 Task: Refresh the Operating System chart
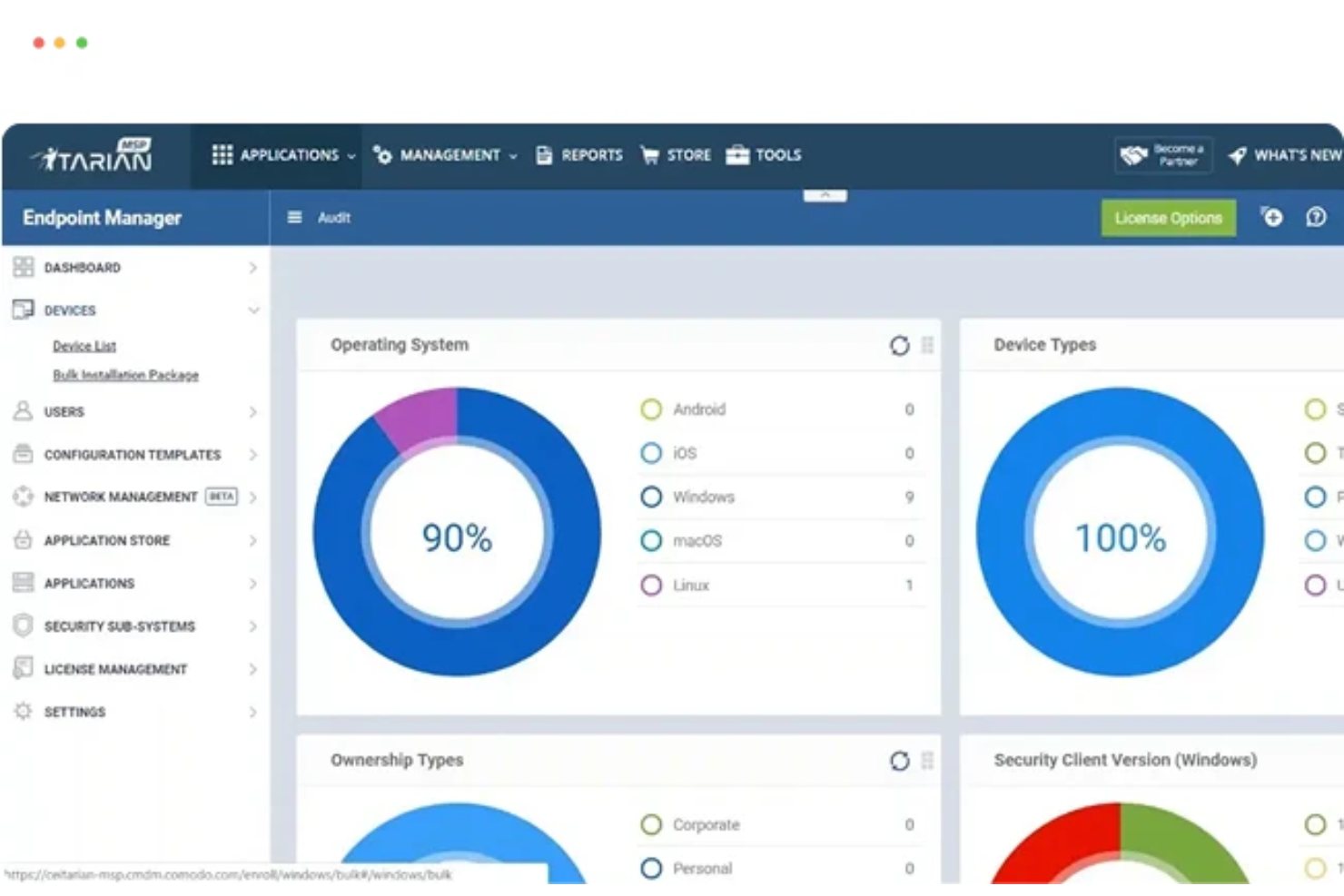[x=900, y=346]
